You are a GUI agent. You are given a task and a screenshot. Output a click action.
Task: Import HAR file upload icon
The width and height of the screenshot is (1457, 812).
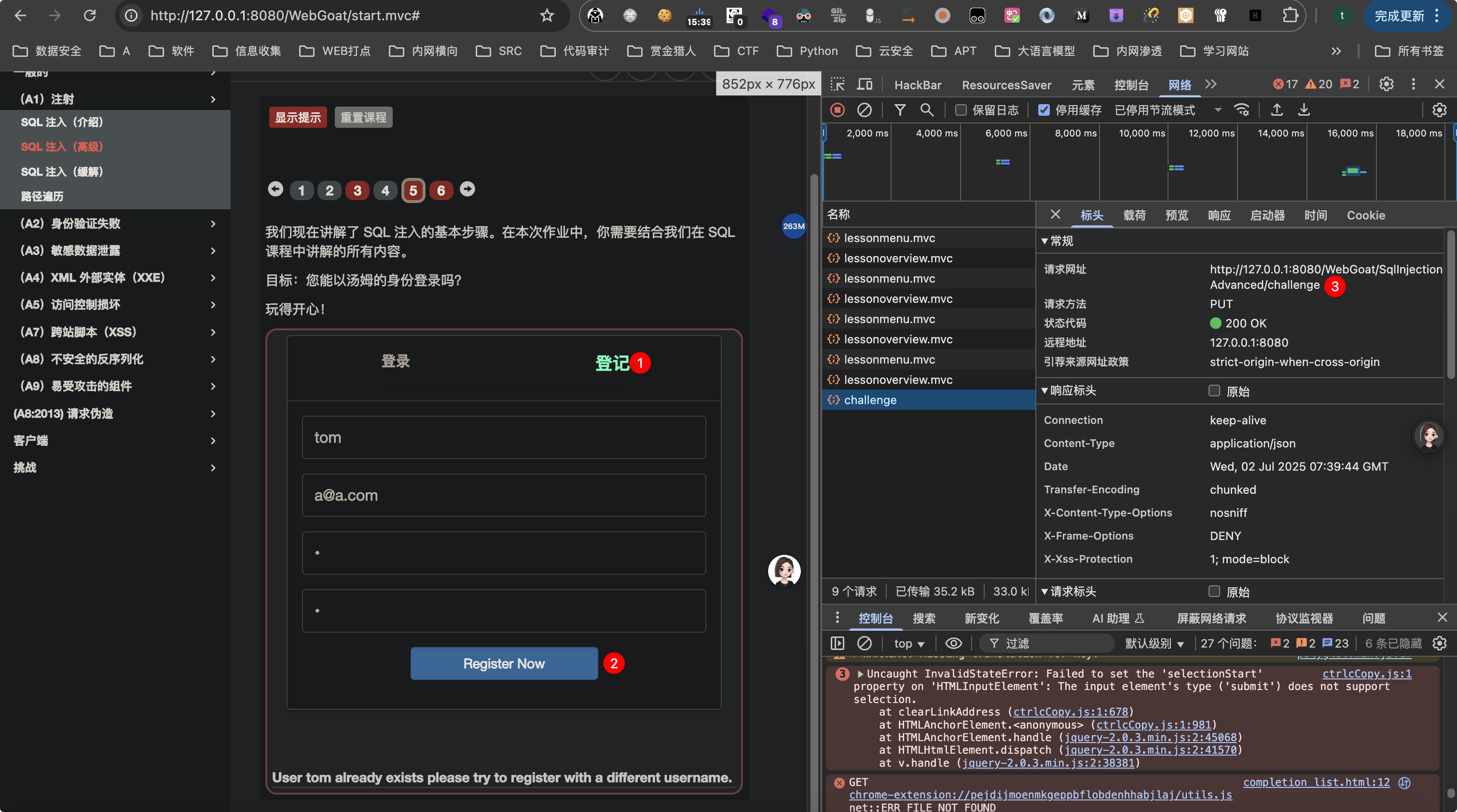click(1277, 110)
